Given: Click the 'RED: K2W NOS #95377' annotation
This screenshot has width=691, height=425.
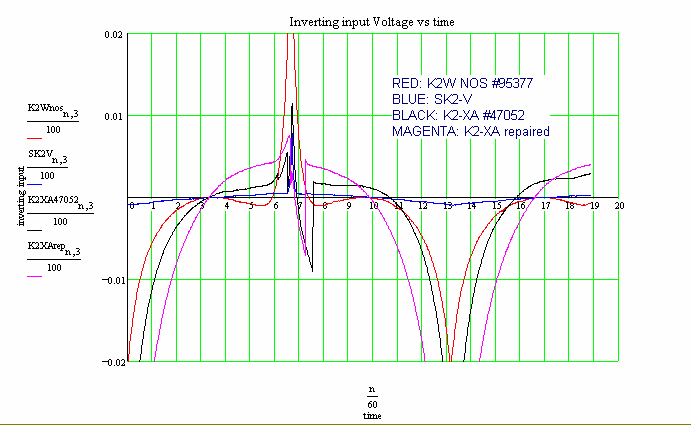Looking at the screenshot, I should (x=460, y=85).
